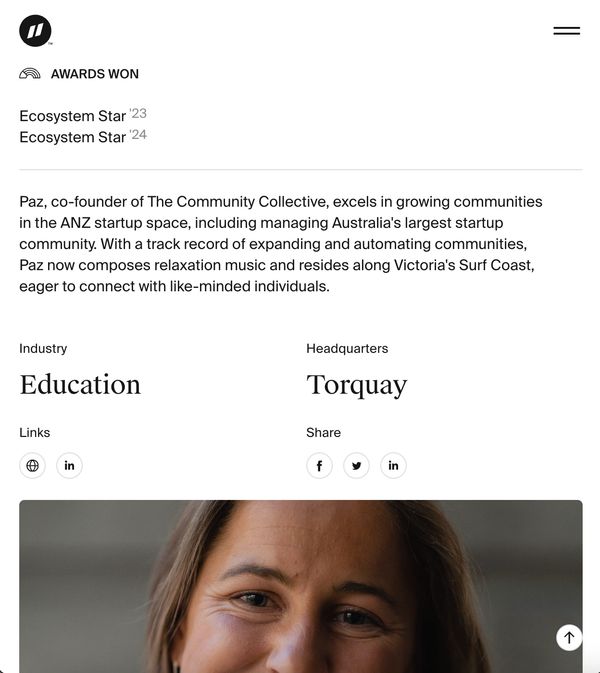Open the website globe link icon
This screenshot has width=600, height=673.
(x=32, y=465)
